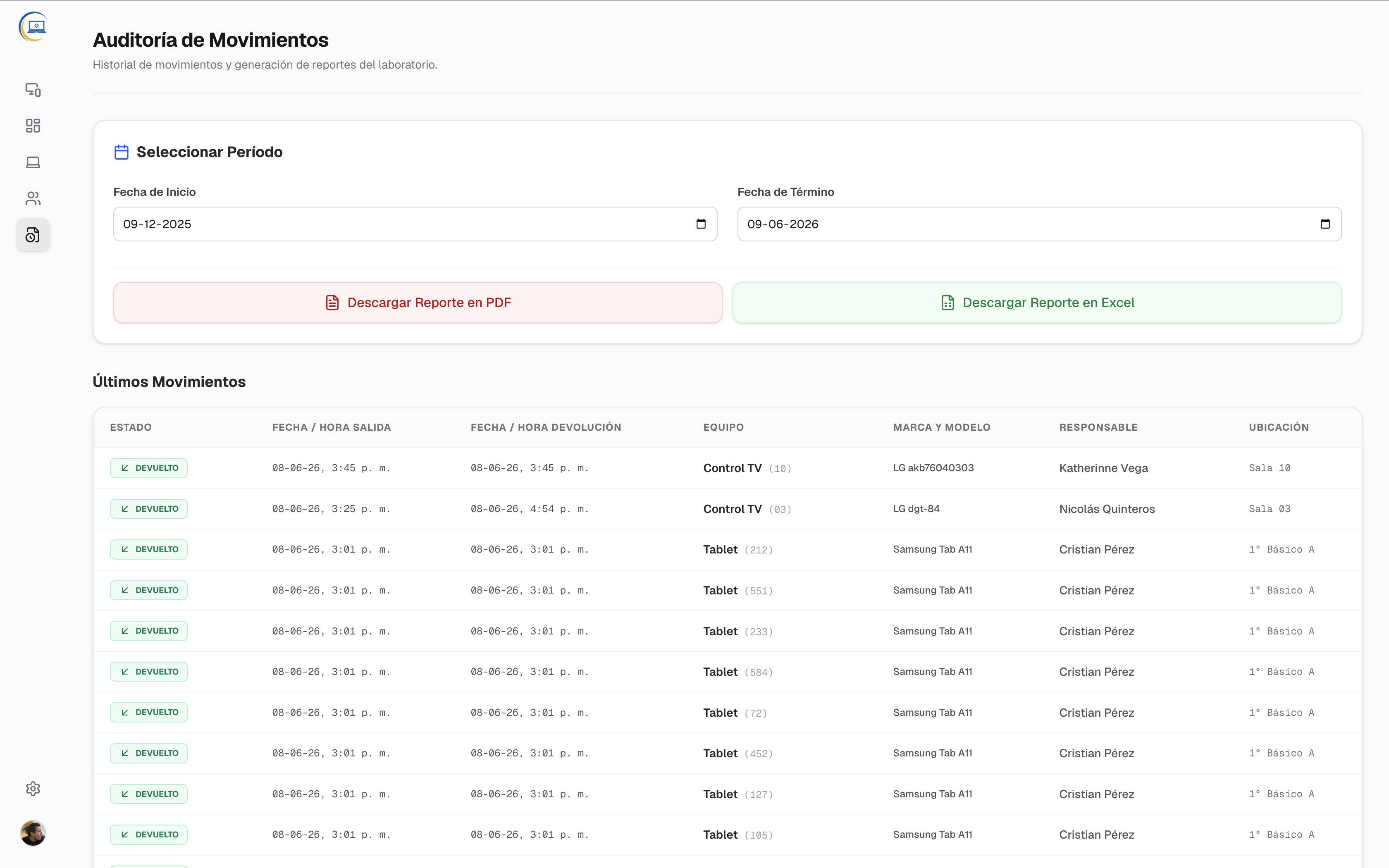Image resolution: width=1389 pixels, height=868 pixels.
Task: Open the devices monitor sidebar icon
Action: tap(33, 90)
